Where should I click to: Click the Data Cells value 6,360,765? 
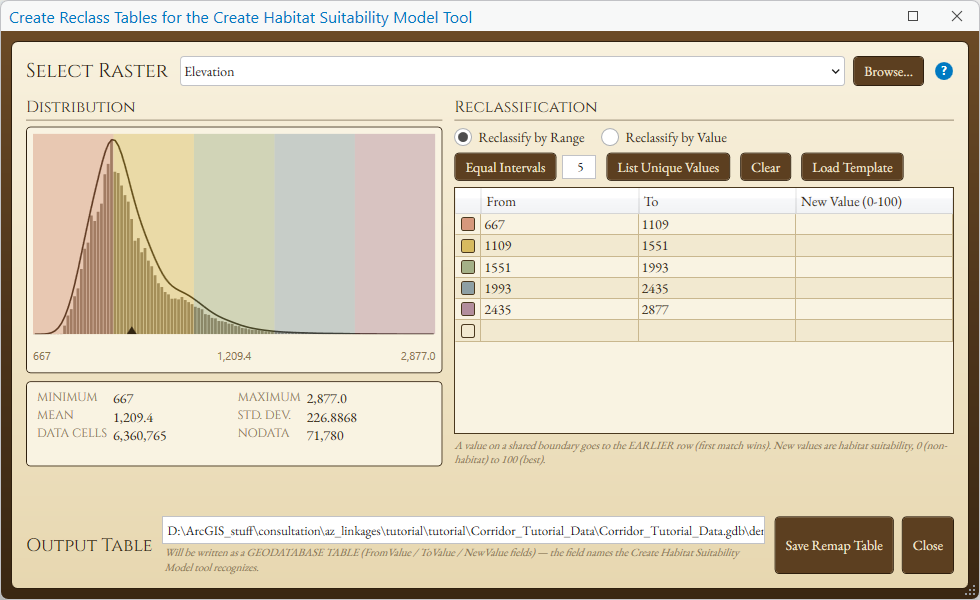pos(140,436)
